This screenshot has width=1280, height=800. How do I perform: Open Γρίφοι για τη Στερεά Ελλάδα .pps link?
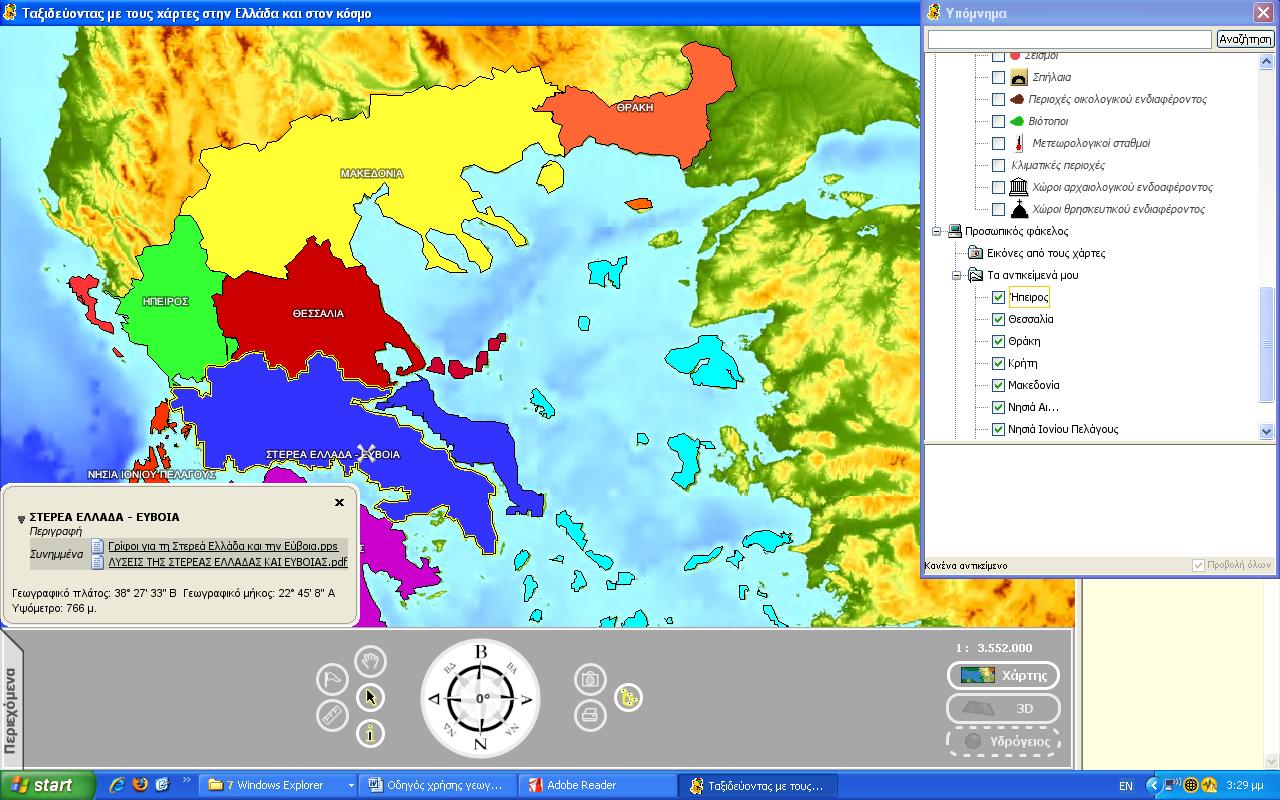(223, 546)
